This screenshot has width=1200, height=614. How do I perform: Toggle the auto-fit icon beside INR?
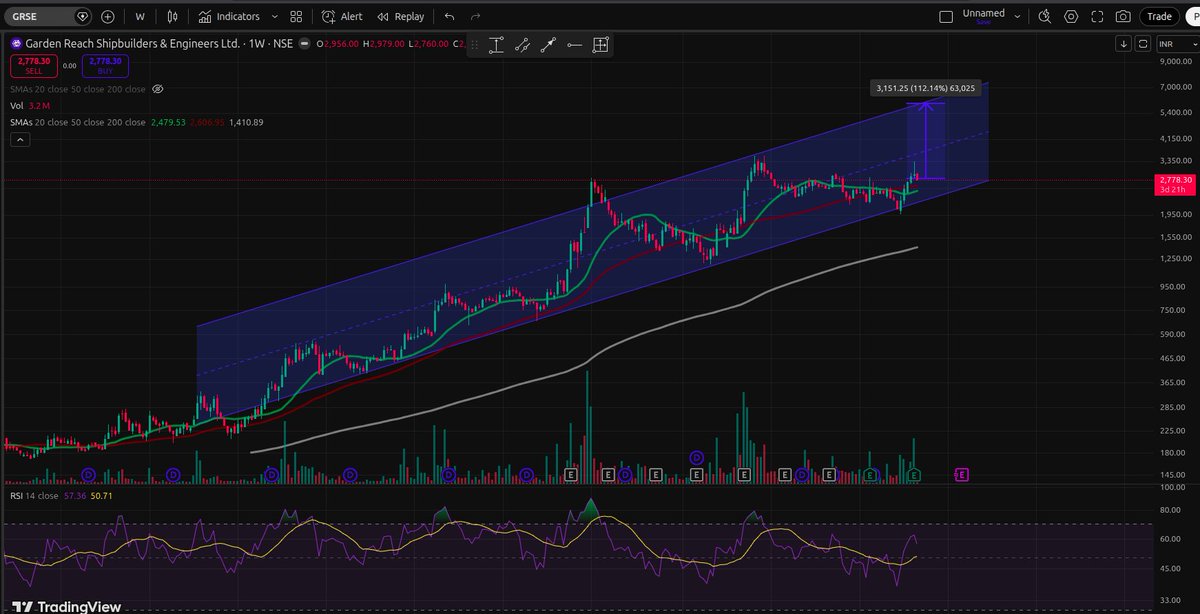[1143, 44]
